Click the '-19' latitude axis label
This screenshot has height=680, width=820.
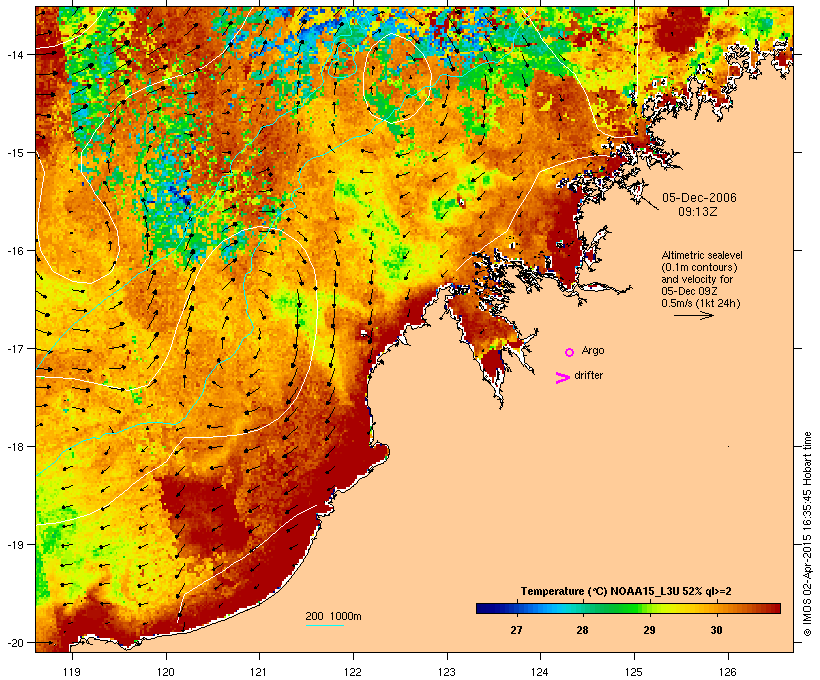14,545
